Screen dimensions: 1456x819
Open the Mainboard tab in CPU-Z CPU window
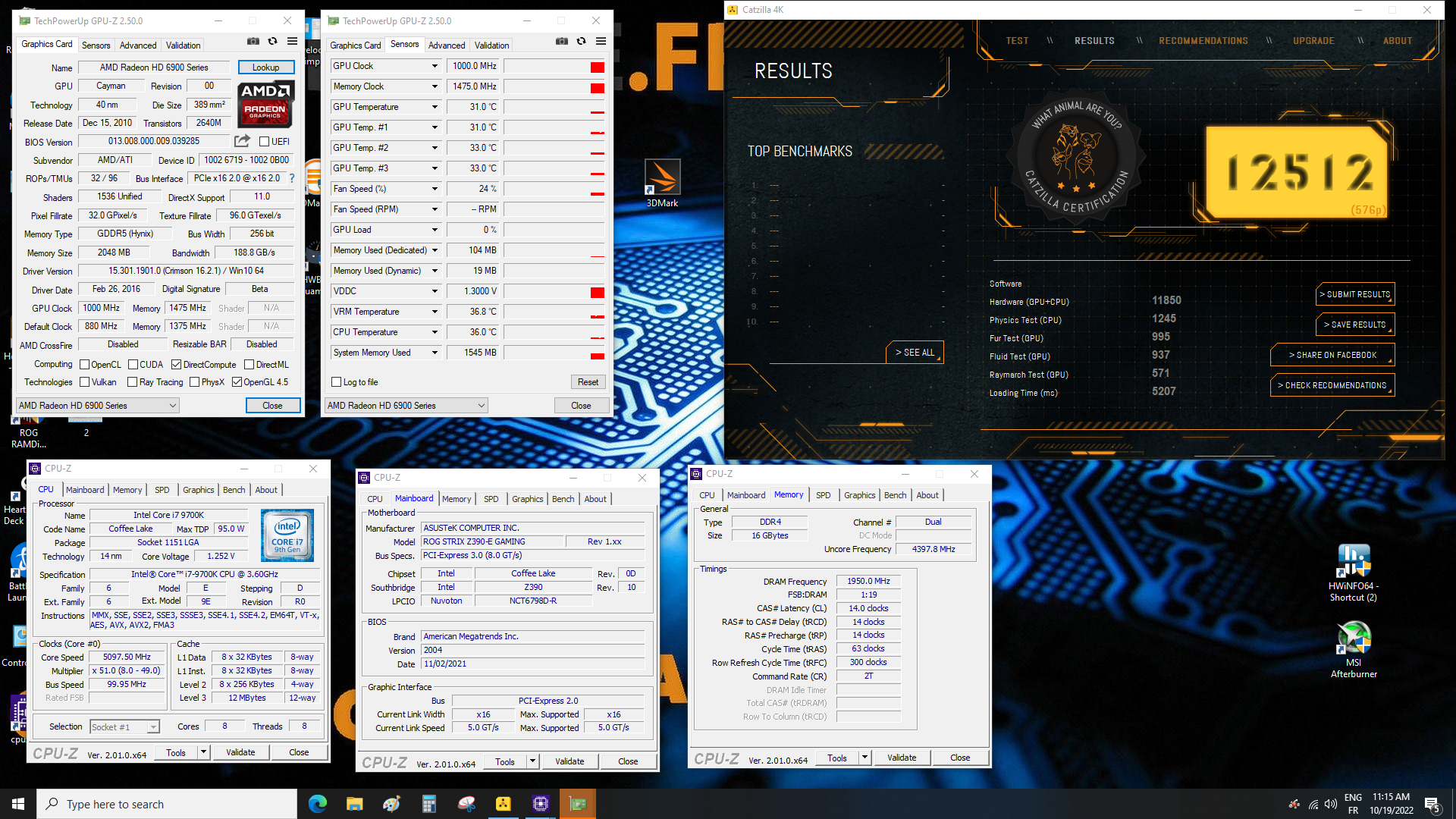click(x=85, y=490)
